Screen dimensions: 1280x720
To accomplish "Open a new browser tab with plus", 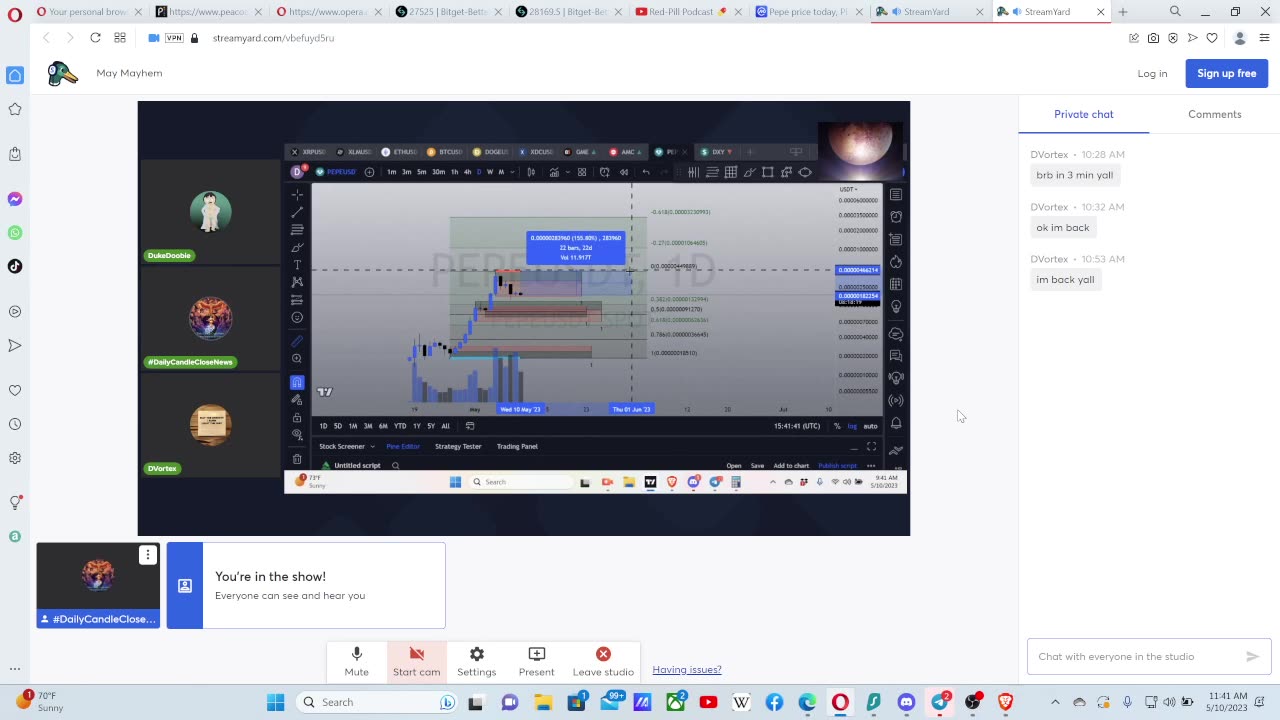I will click(x=1123, y=12).
